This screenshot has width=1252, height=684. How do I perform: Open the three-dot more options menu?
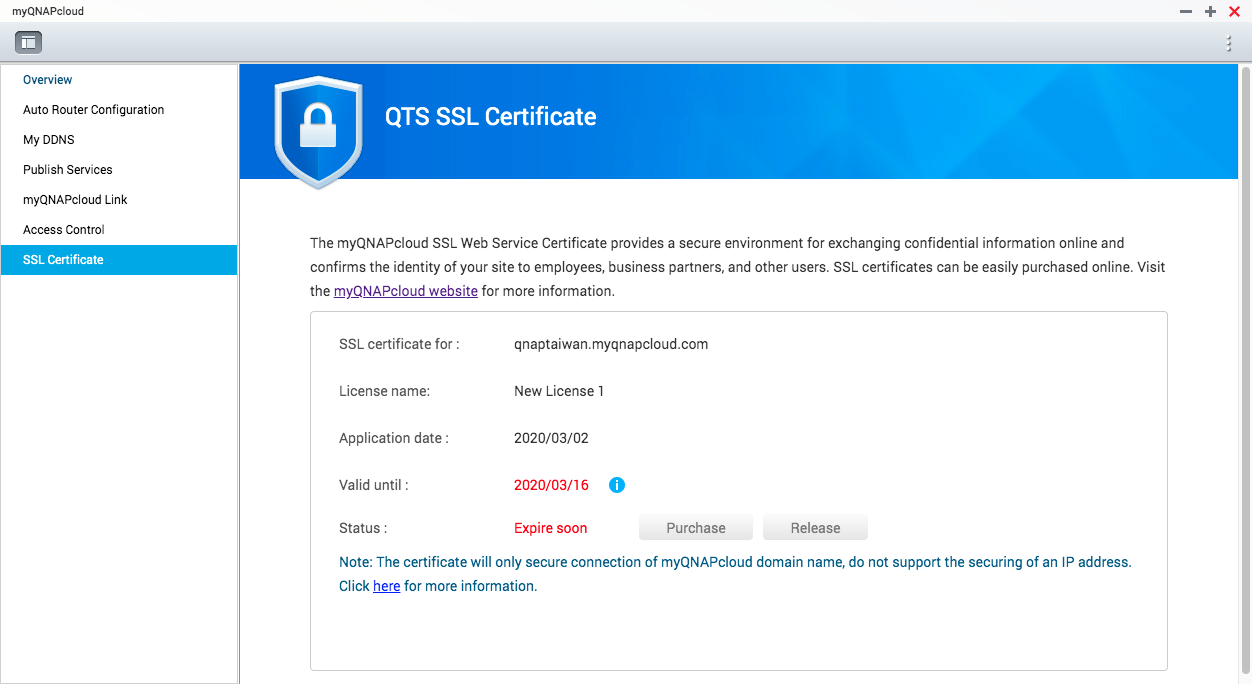point(1229,43)
